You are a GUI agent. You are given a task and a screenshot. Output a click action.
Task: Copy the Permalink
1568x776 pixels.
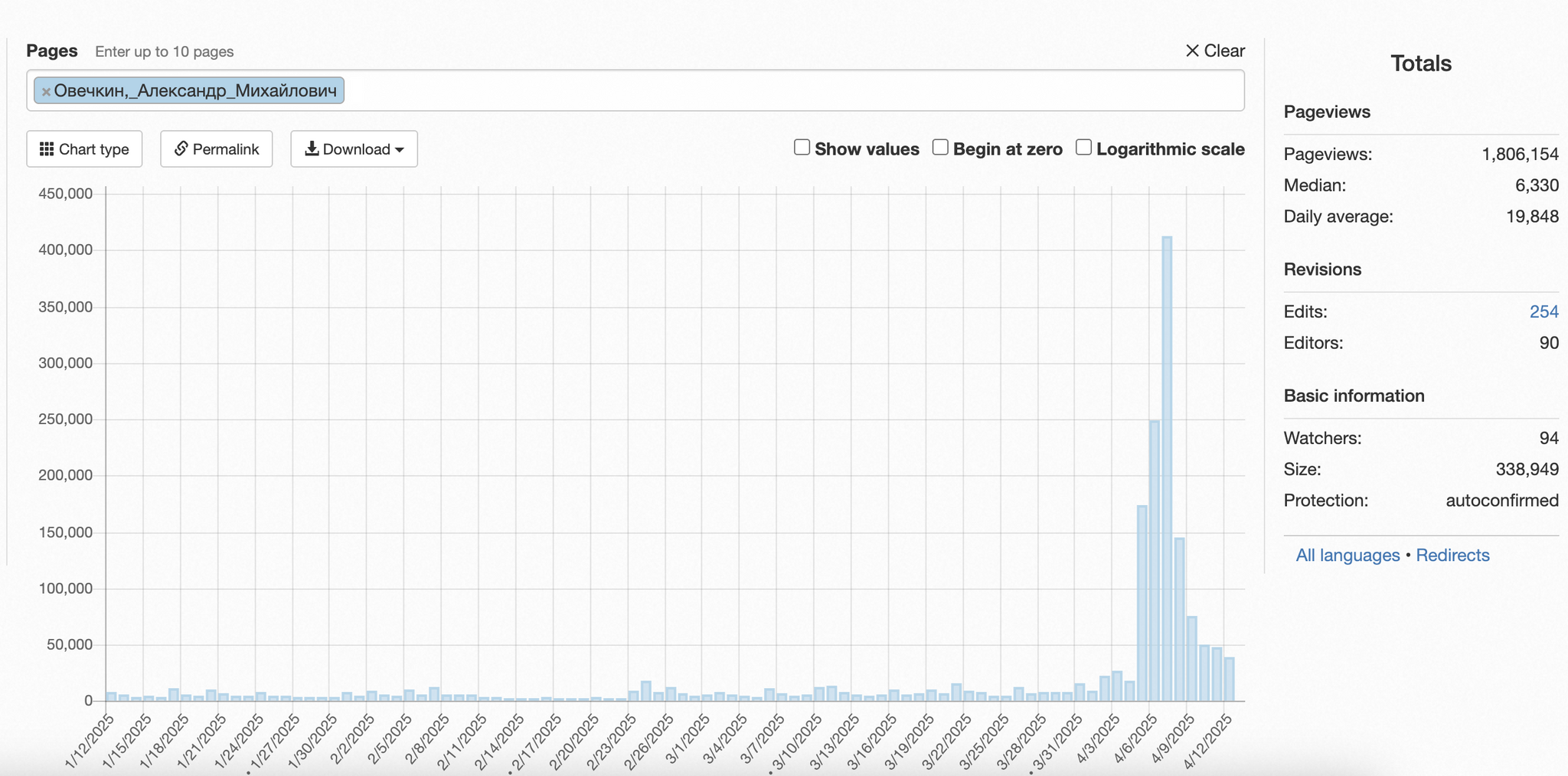point(216,148)
